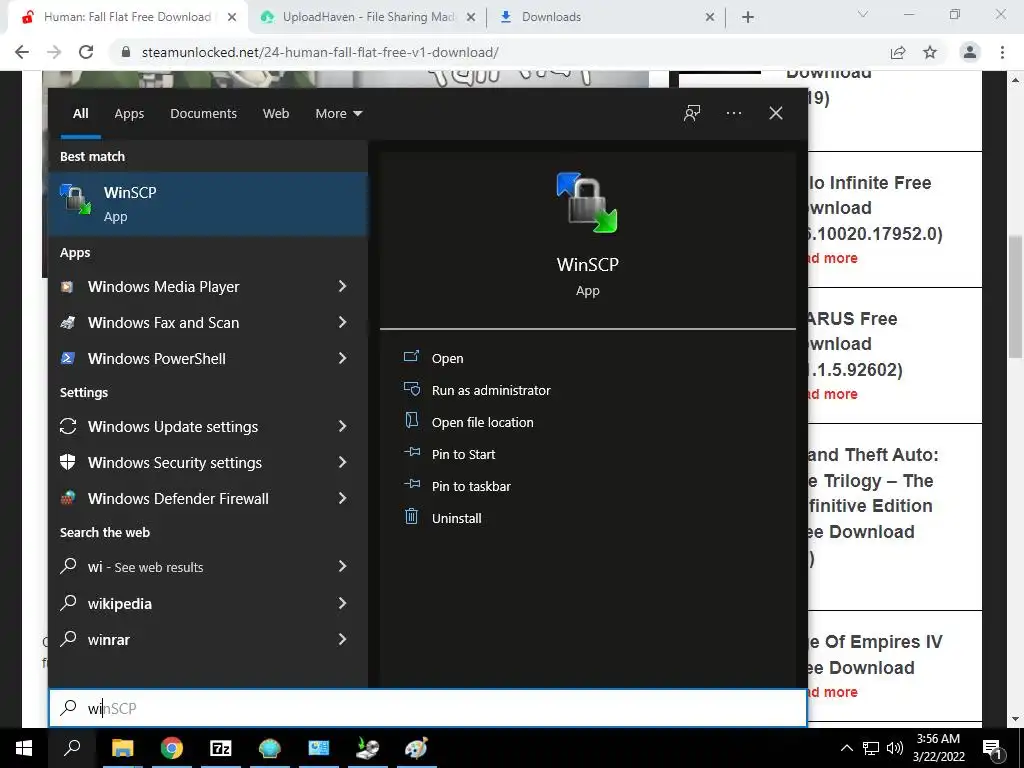Expand the winrar web suggestion arrow
The image size is (1024, 768).
(x=342, y=639)
